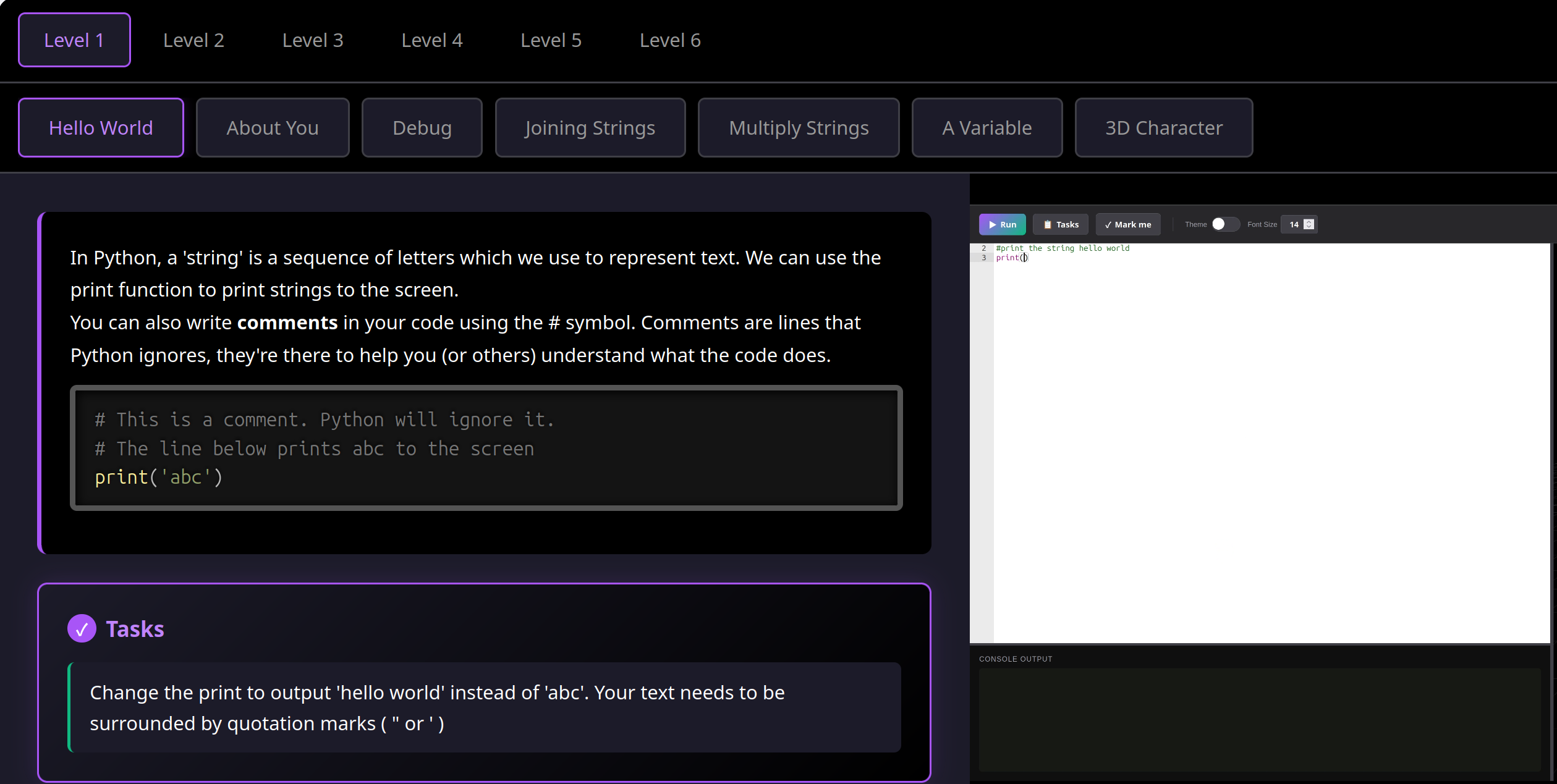
Task: Switch to Level 3 tab
Action: 312,40
